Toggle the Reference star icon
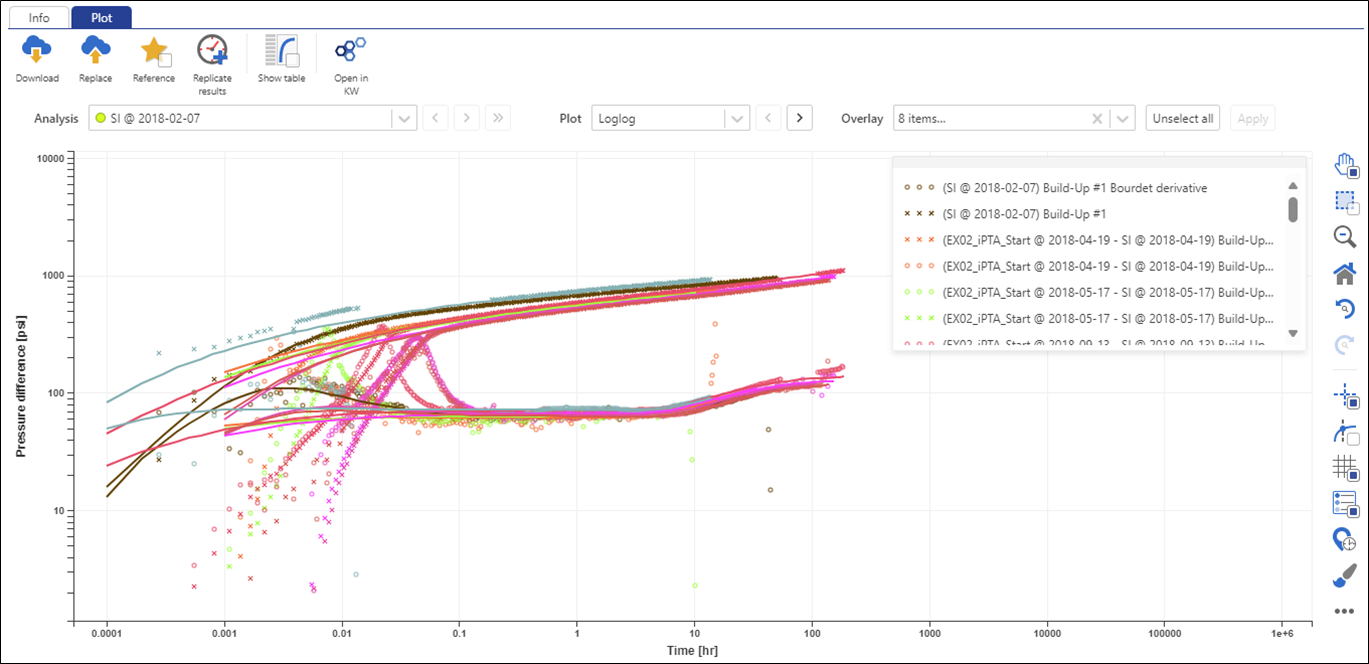Viewport: 1369px width, 664px height. click(155, 51)
